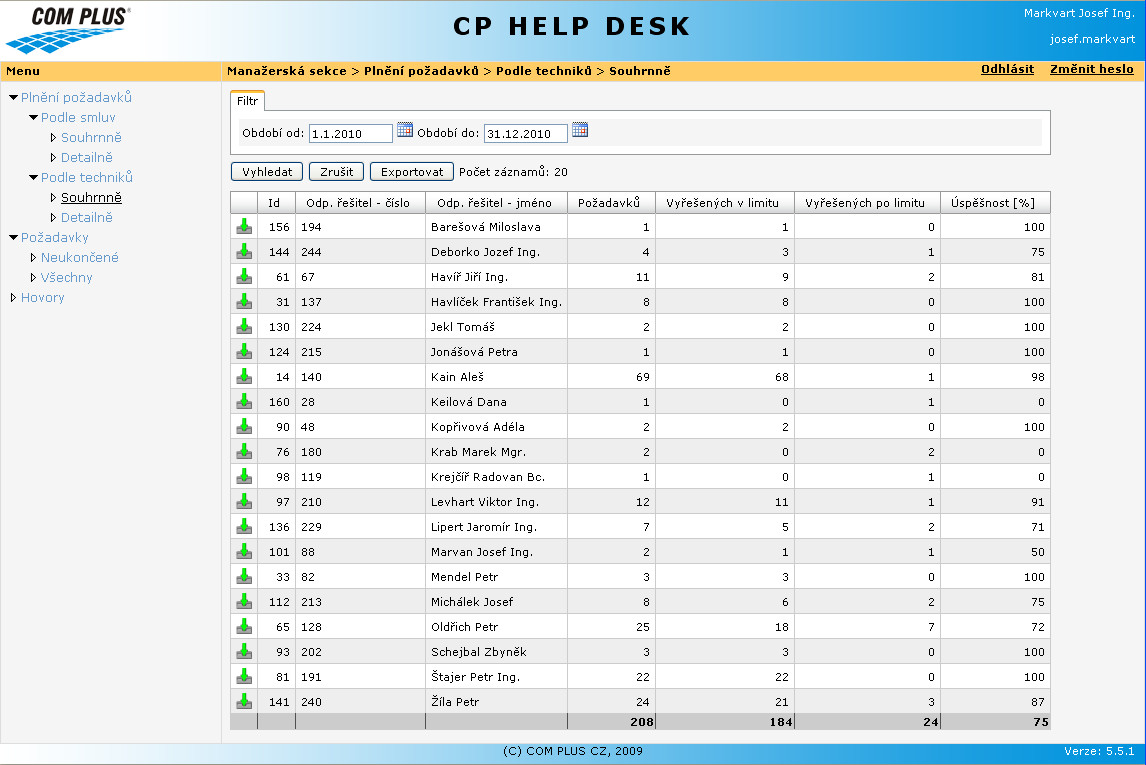Open the Požadavky menu label
1146x765 pixels.
coord(55,237)
